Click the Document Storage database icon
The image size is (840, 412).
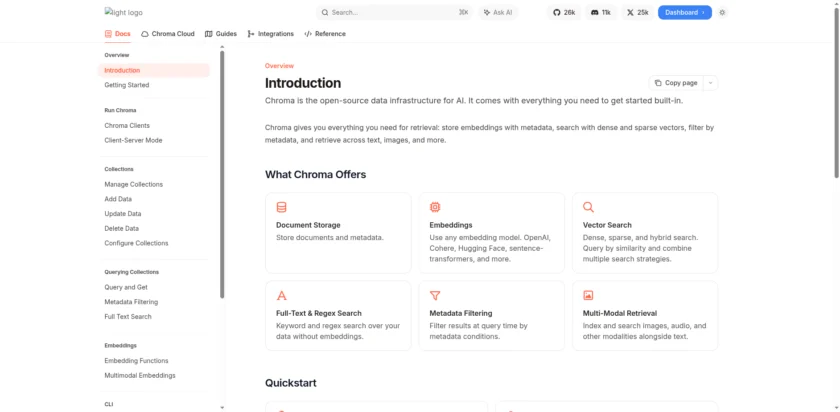pos(281,207)
